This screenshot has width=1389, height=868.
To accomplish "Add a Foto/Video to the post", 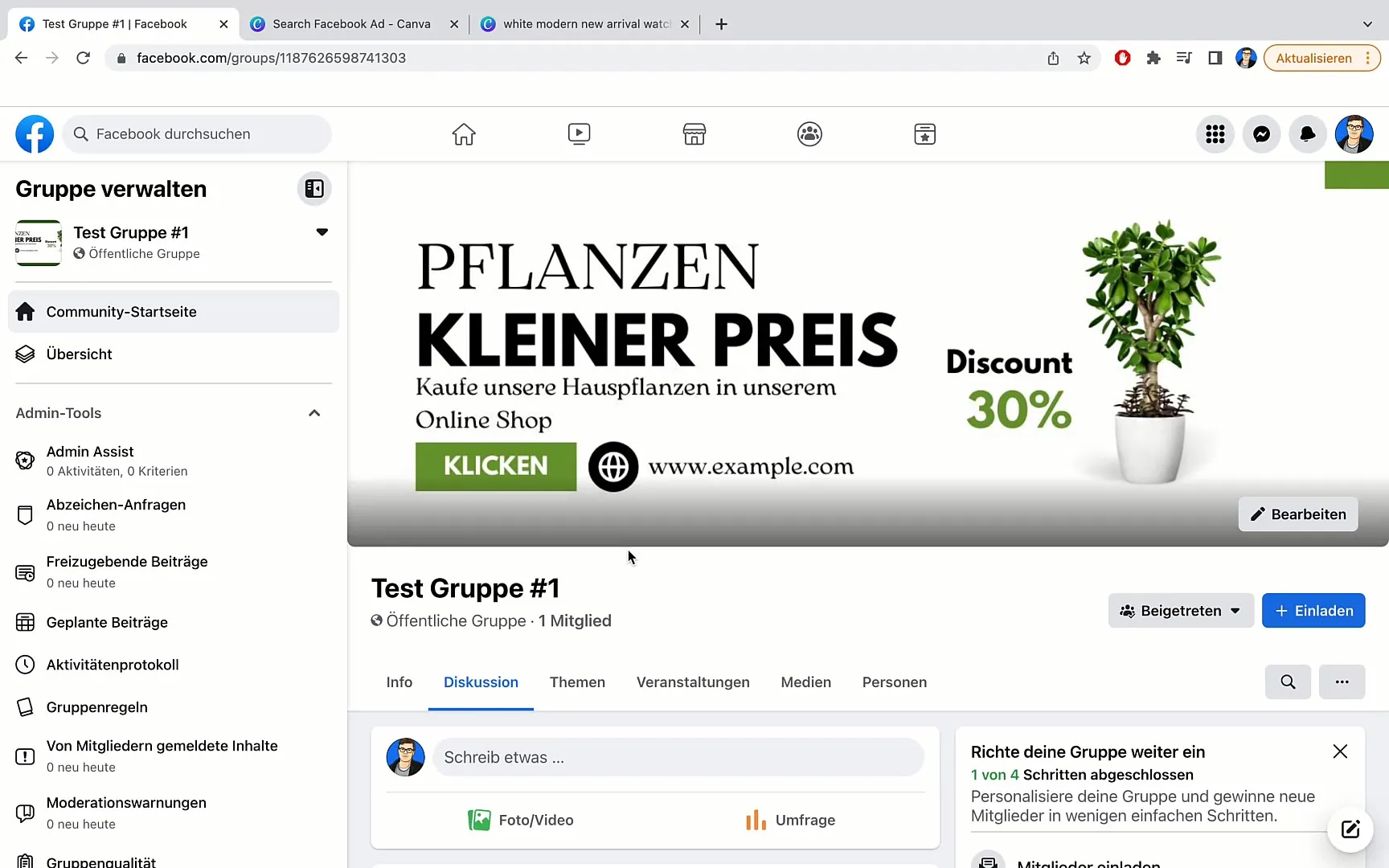I will click(x=521, y=820).
